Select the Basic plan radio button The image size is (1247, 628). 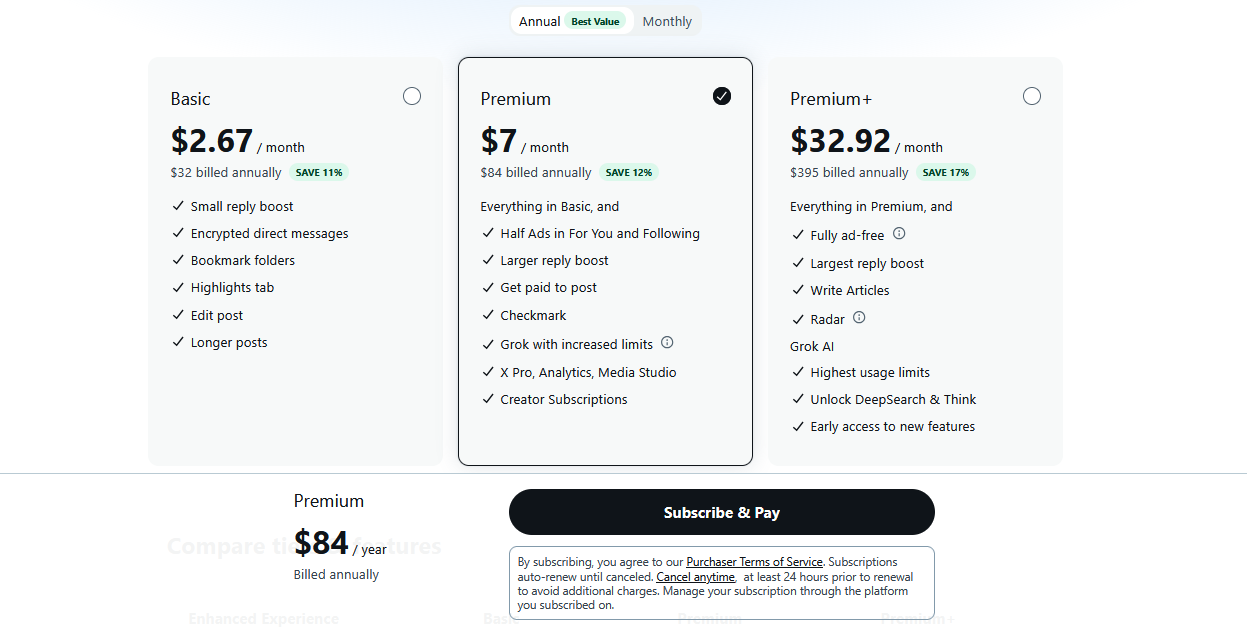(412, 96)
